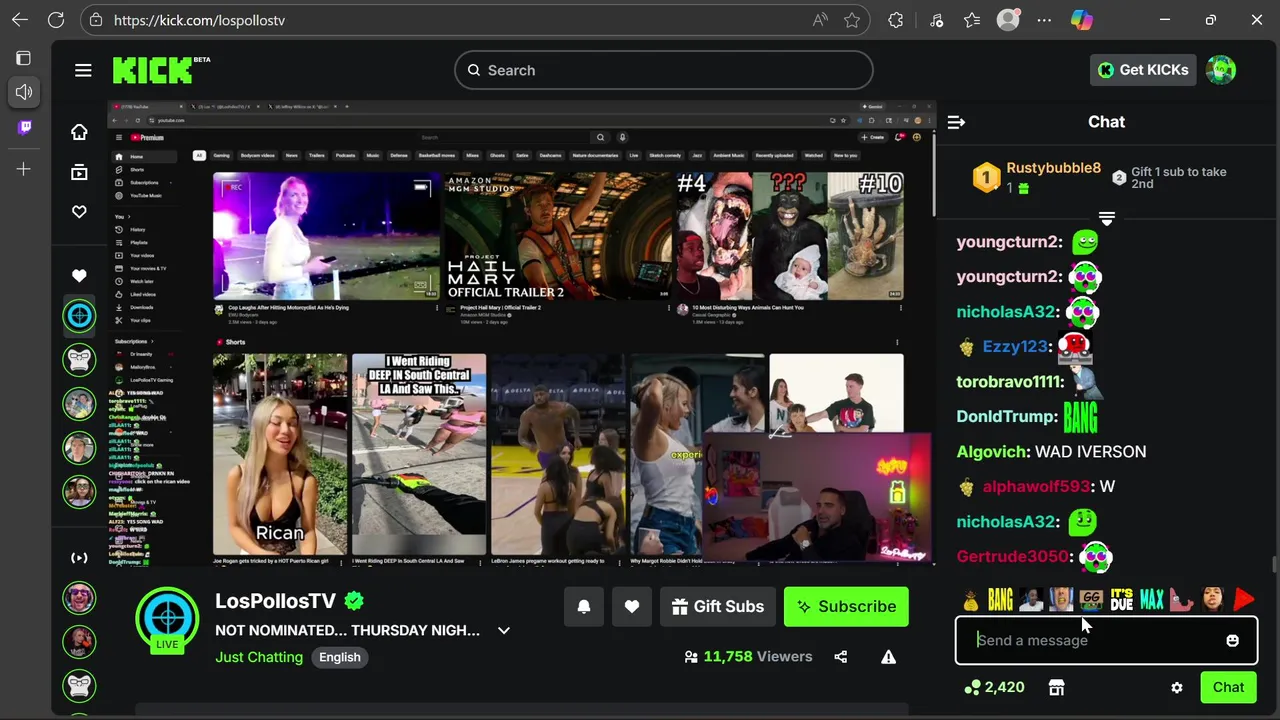Image resolution: width=1280 pixels, height=720 pixels.
Task: Open a new tab with plus icon
Action: tap(24, 169)
